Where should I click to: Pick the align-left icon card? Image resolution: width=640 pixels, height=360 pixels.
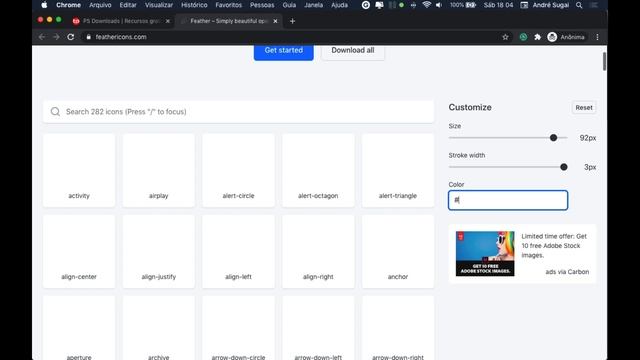pos(238,251)
